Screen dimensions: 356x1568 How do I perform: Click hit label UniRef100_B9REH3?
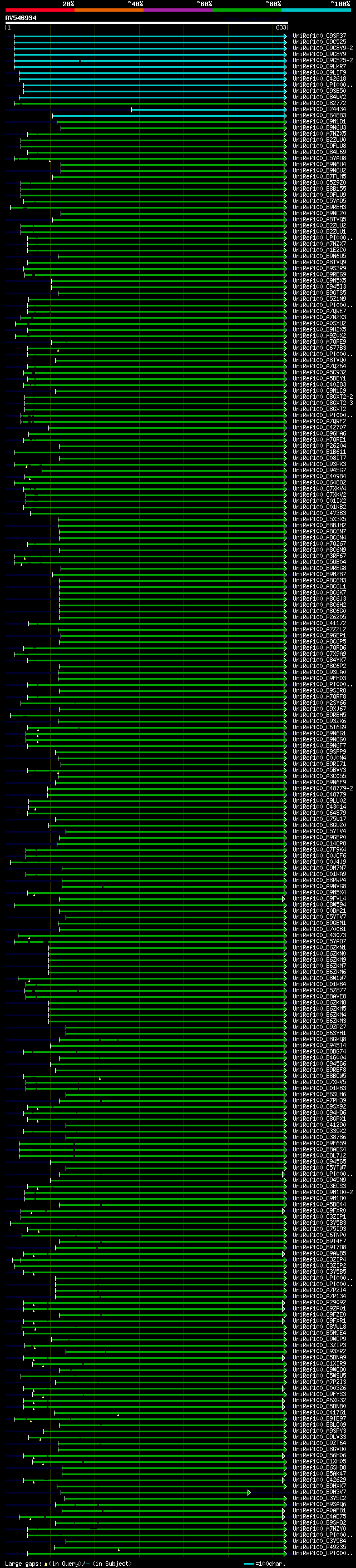pos(319,207)
